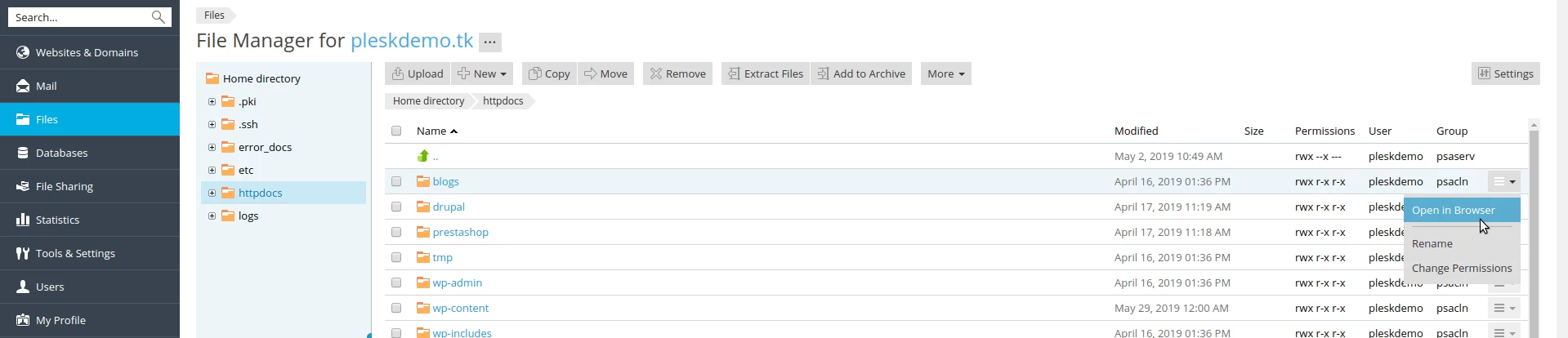Viewport: 1568px width, 338px height.
Task: Click the blogs folder icon
Action: coord(423,181)
